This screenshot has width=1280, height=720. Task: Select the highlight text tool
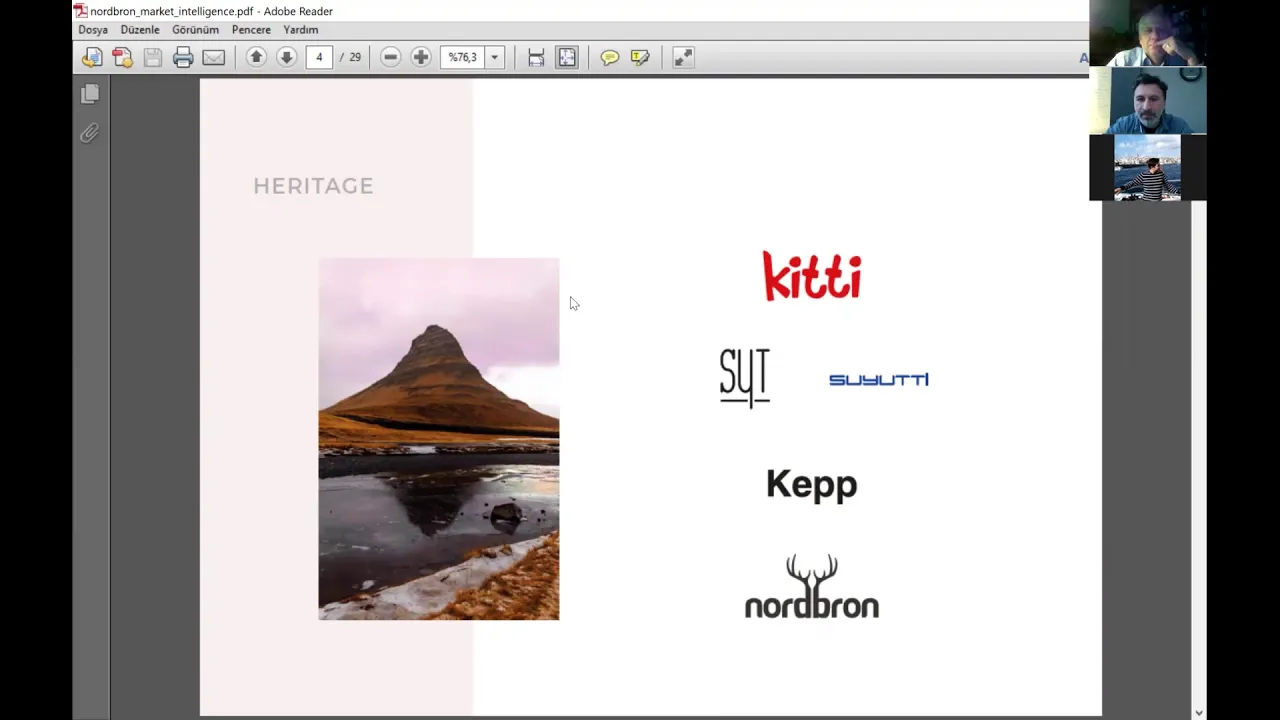(640, 58)
